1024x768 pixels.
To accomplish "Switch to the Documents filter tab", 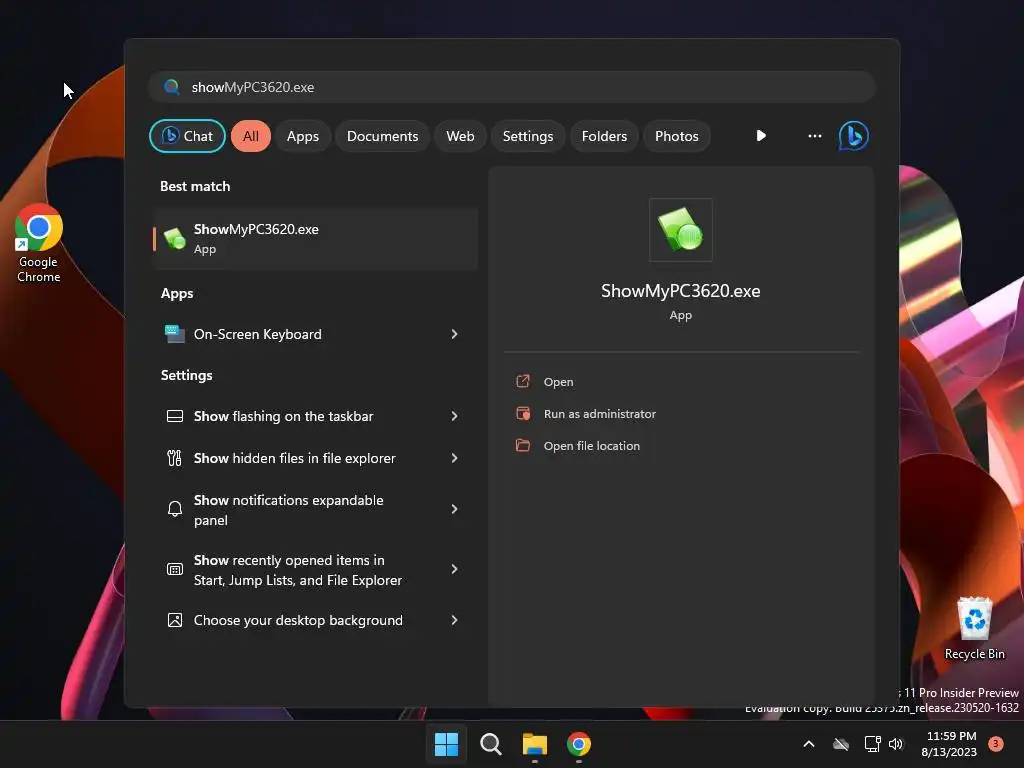I will click(382, 136).
